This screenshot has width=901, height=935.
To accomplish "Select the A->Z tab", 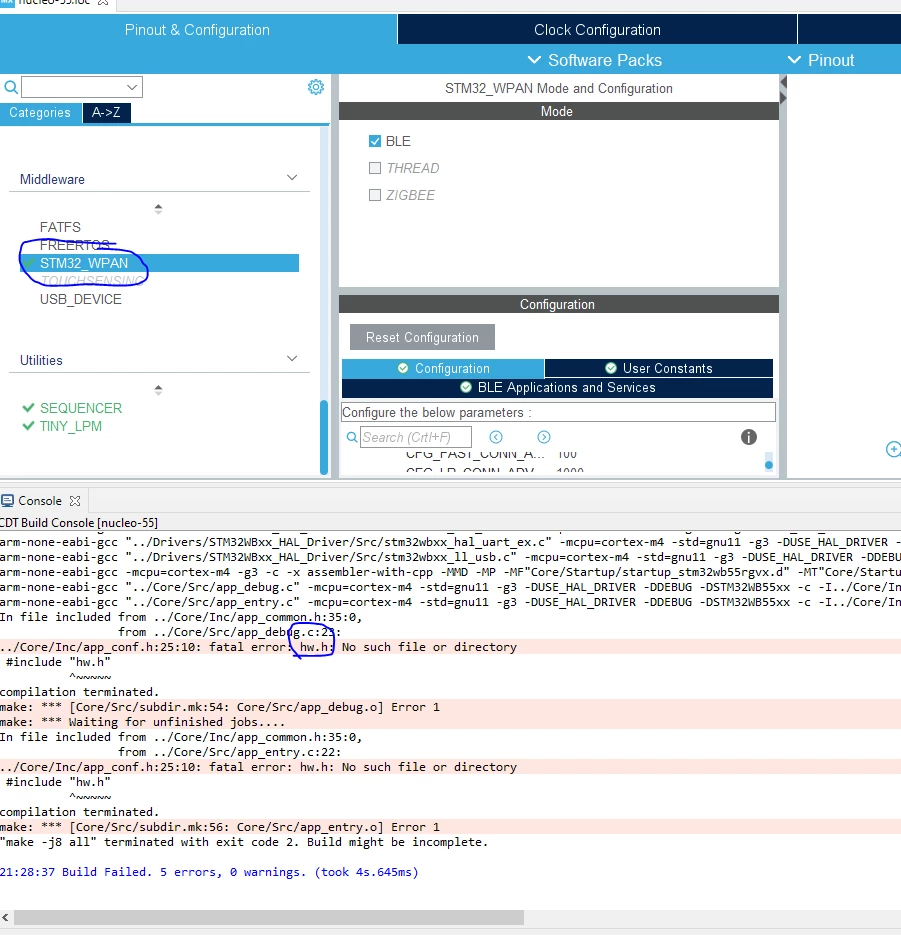I will [x=106, y=113].
